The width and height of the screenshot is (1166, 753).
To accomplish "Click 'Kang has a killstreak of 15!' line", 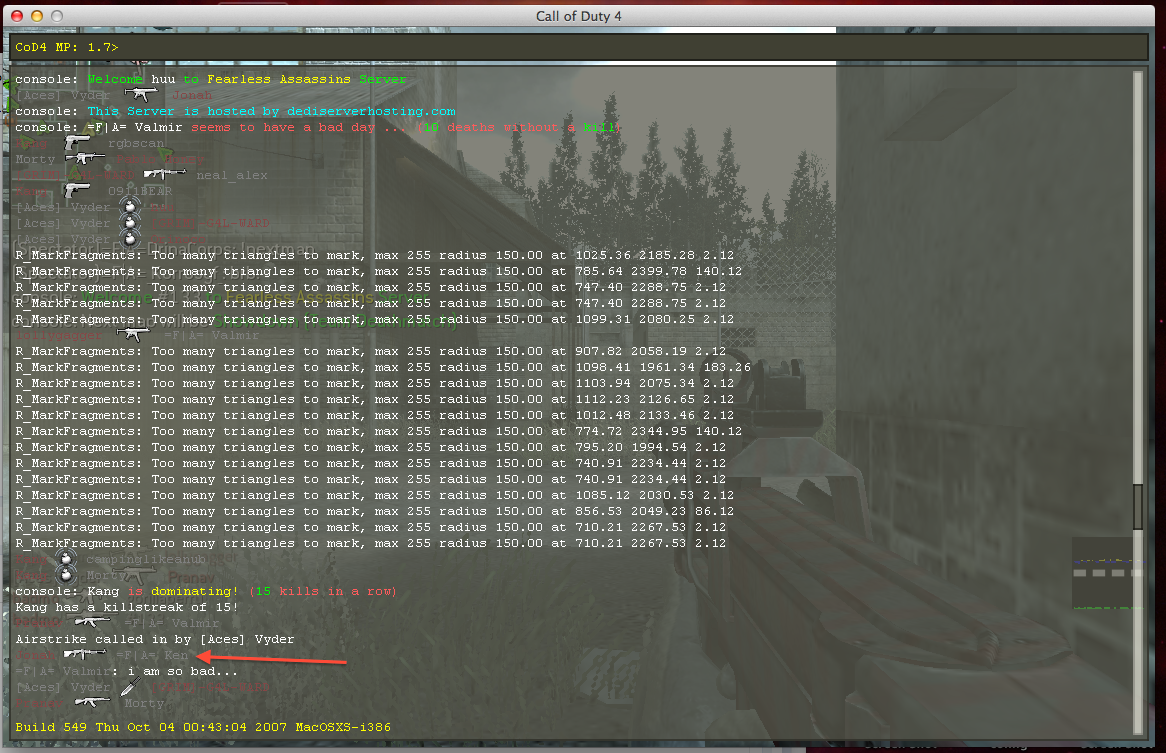I will point(127,607).
